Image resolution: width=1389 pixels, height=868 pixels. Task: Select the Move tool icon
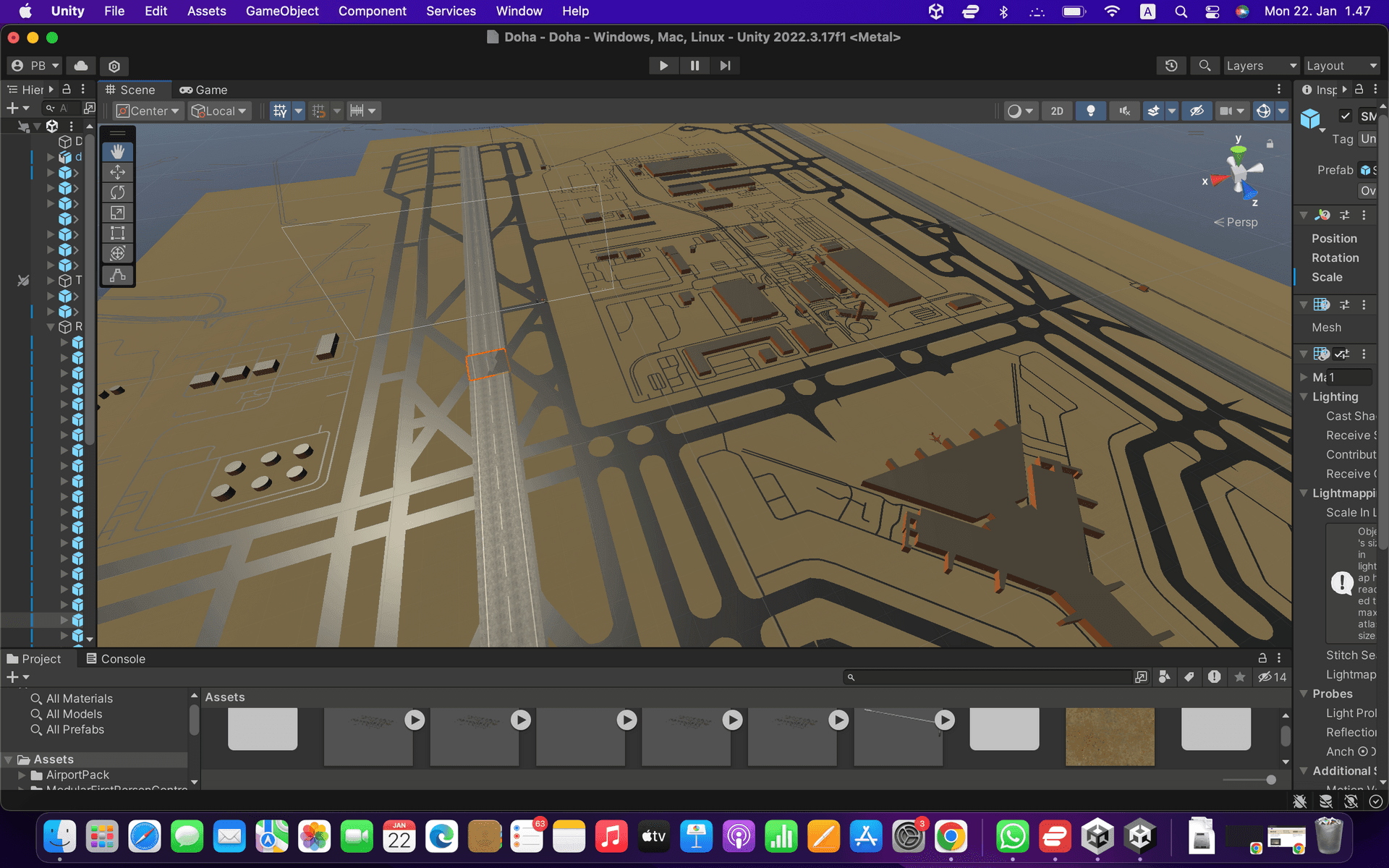[x=117, y=171]
